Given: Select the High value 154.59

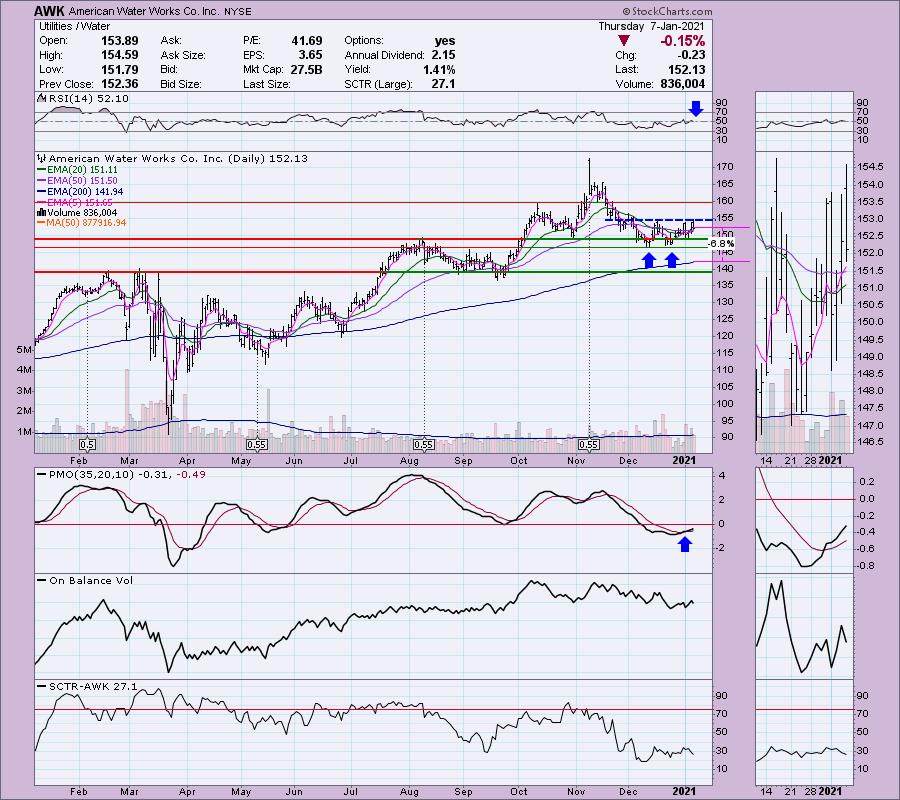Looking at the screenshot, I should (120, 55).
